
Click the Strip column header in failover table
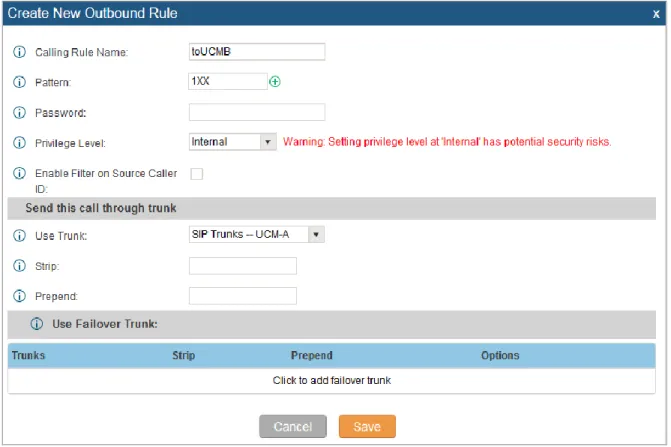pos(184,355)
